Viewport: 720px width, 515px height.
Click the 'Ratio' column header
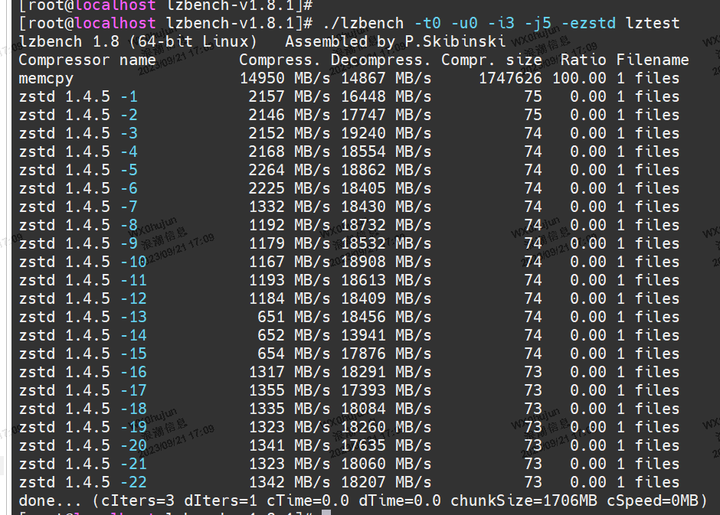tap(583, 60)
